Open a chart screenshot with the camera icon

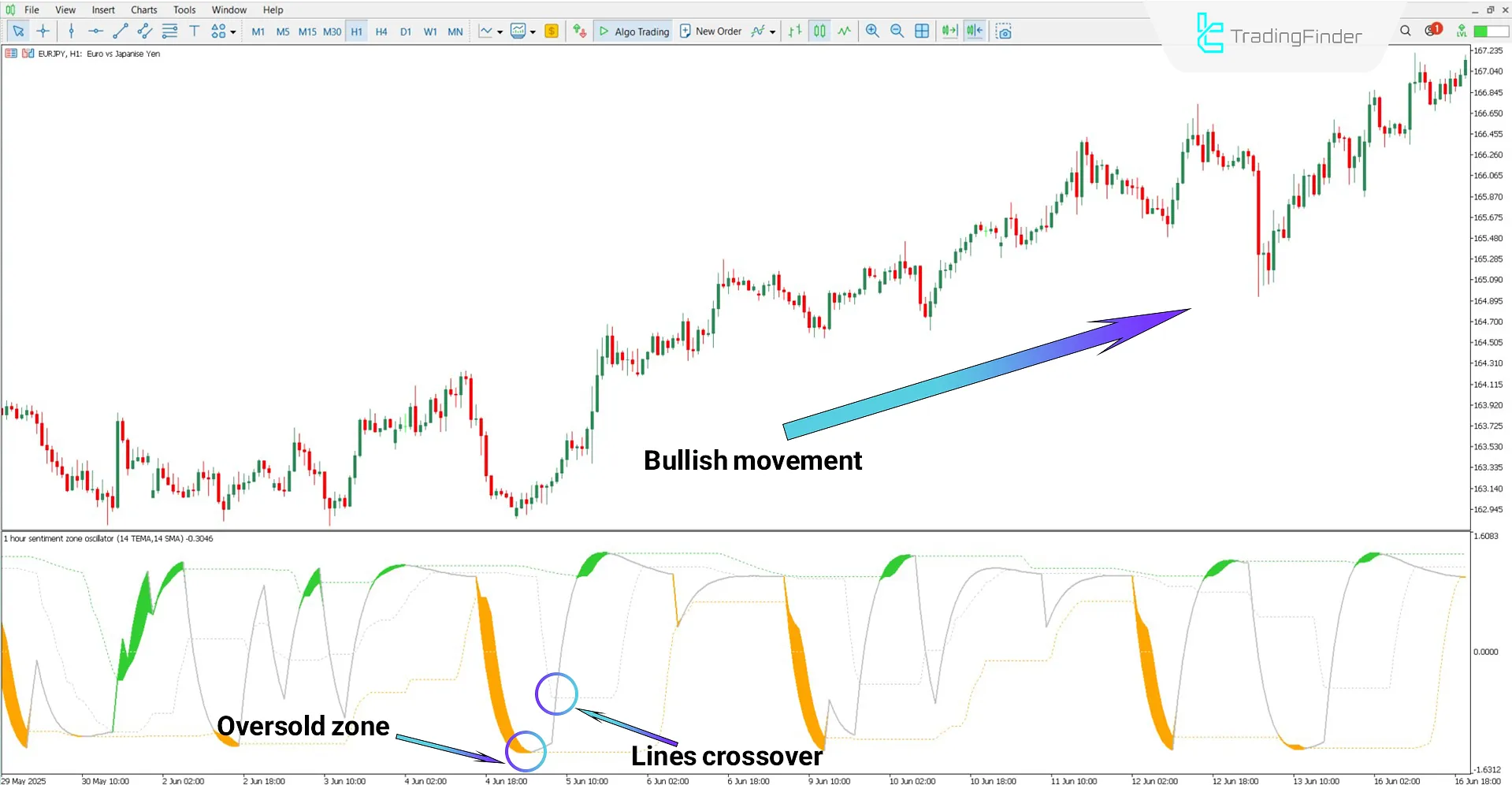(1003, 31)
